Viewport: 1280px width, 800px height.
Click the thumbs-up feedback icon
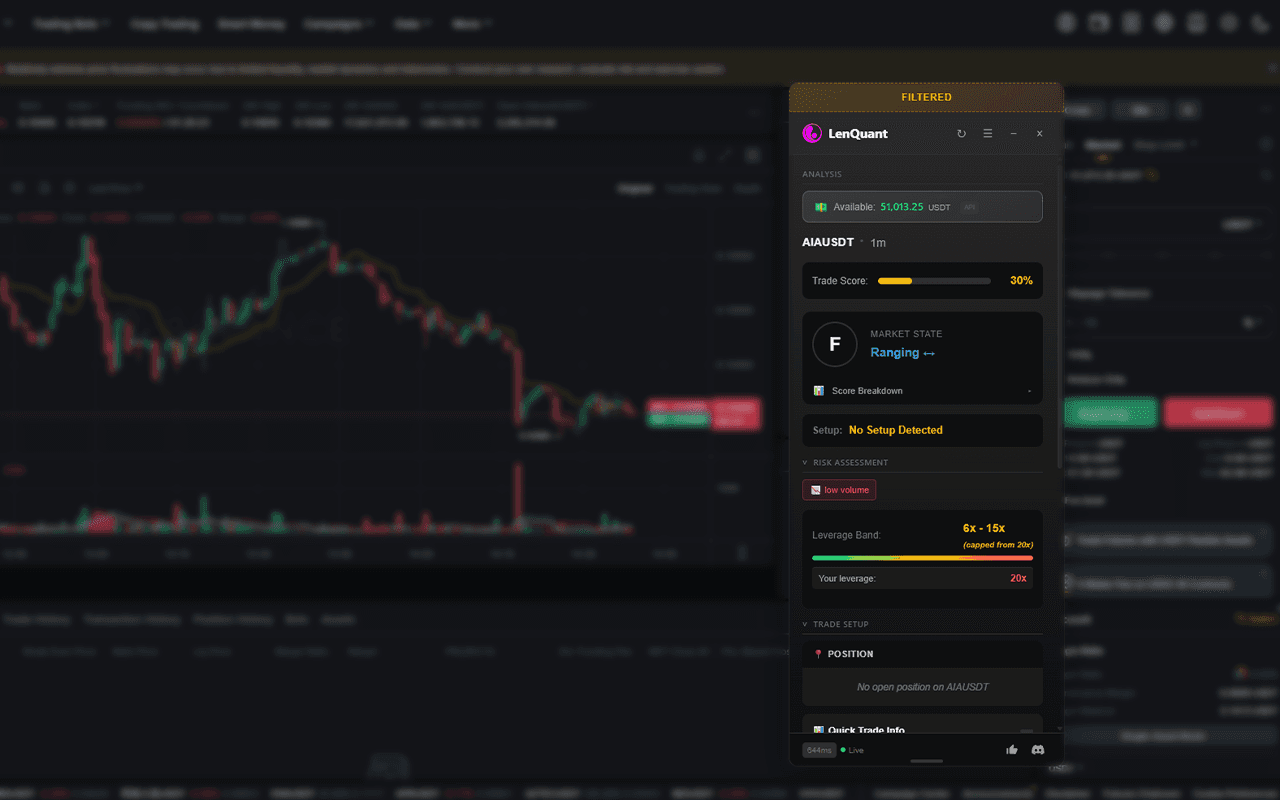[1011, 750]
